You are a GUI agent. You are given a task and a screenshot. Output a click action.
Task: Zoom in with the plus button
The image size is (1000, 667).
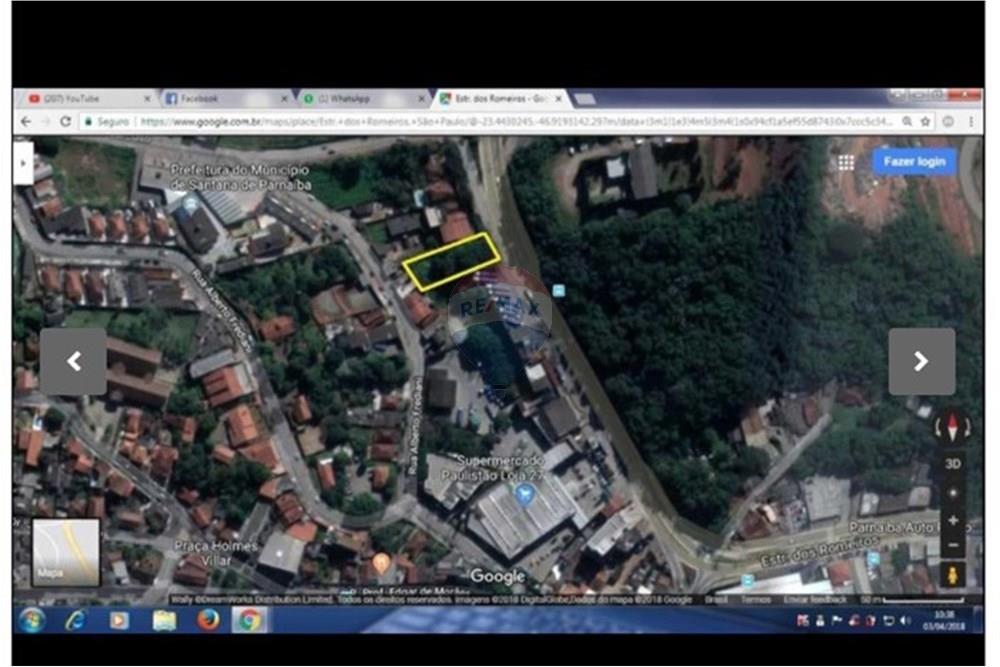[x=953, y=521]
